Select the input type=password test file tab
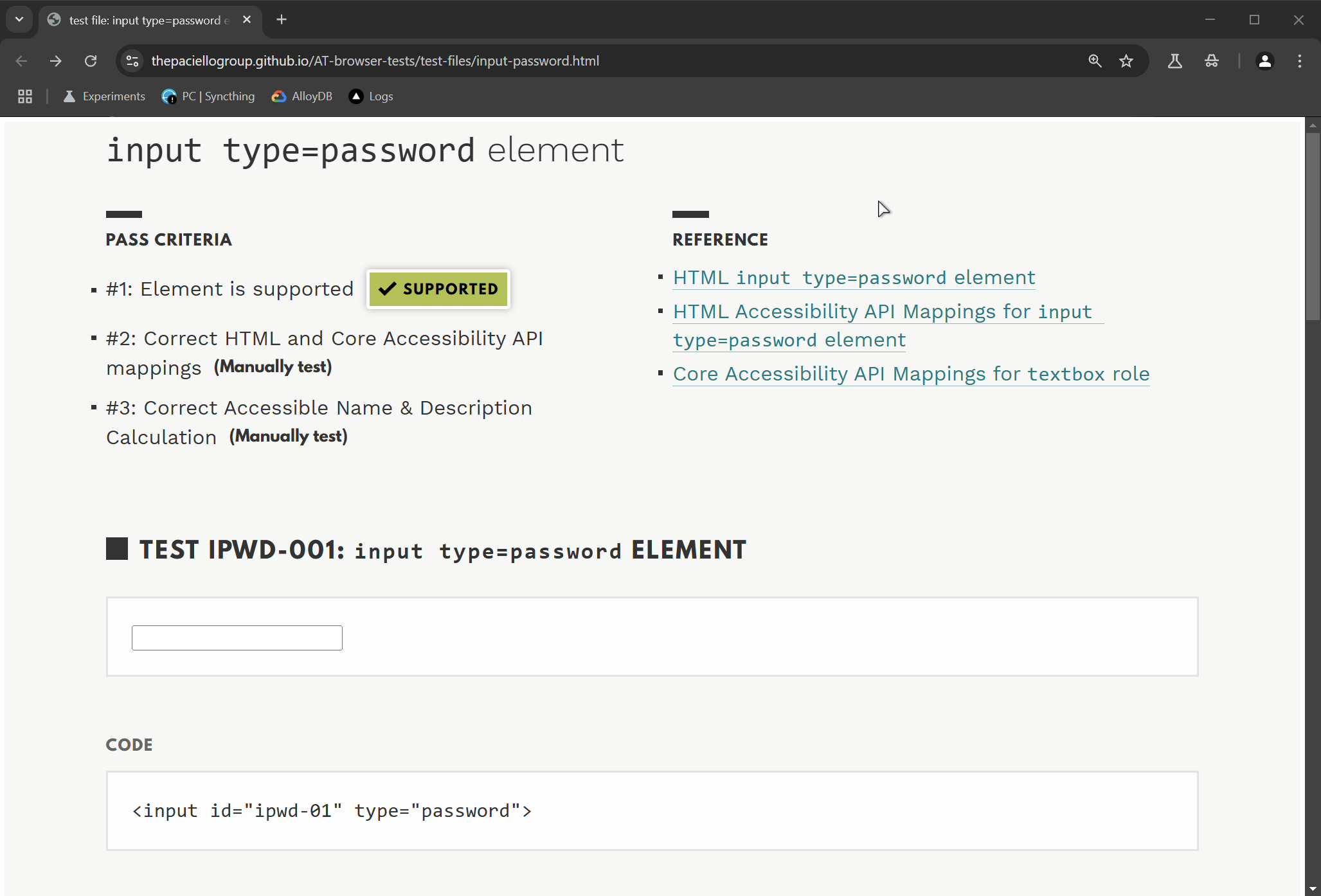Viewport: 1321px width, 896px height. pyautogui.click(x=150, y=20)
